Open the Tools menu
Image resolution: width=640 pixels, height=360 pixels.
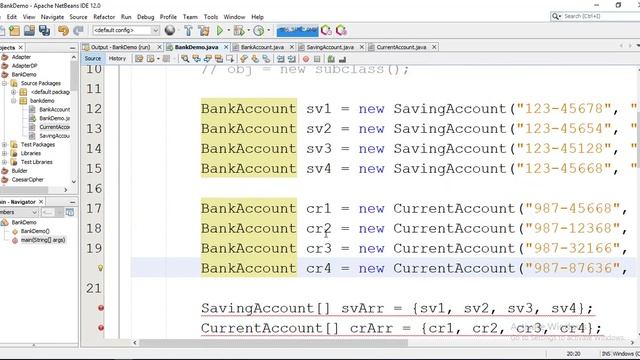pyautogui.click(x=211, y=17)
